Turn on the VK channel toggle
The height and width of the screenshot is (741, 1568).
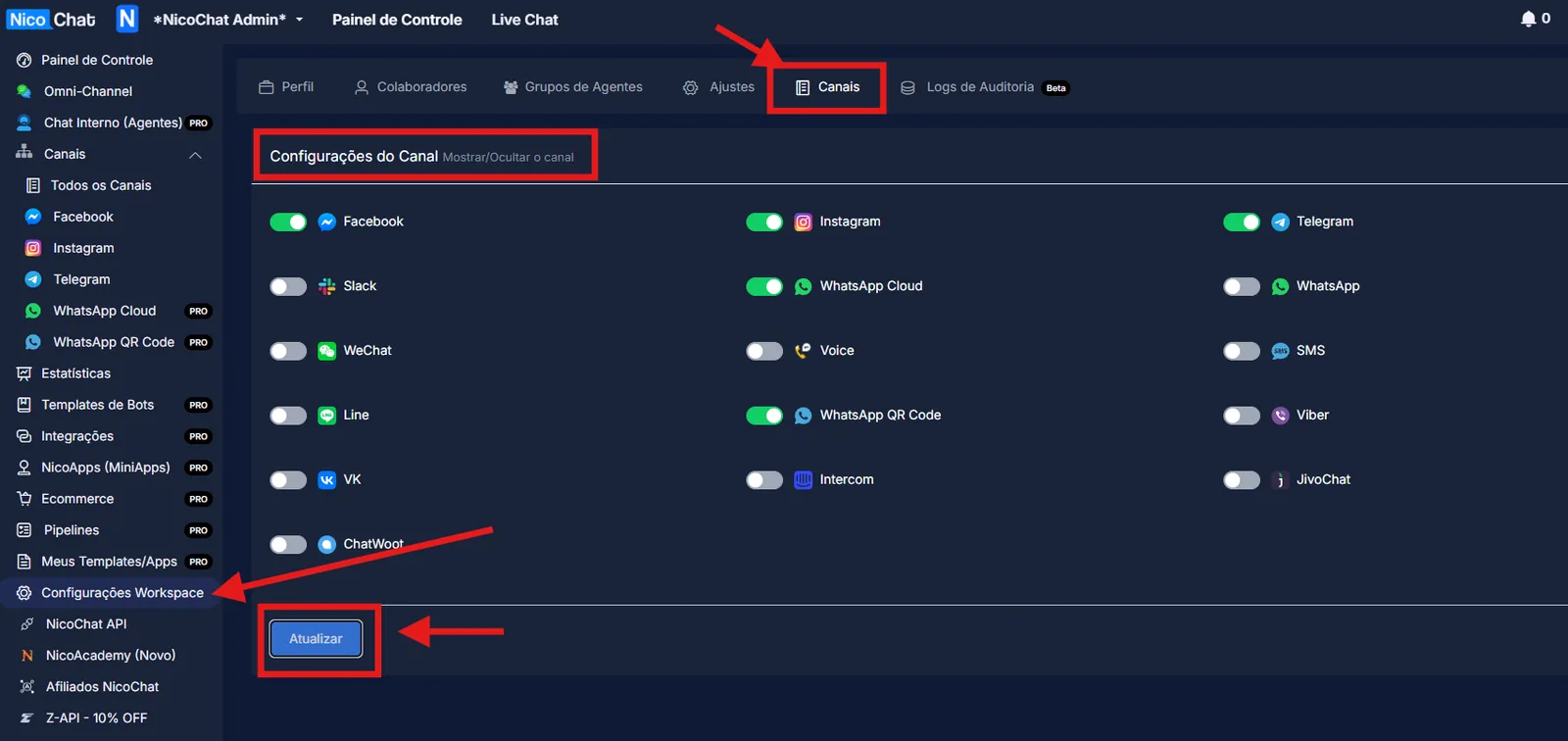288,480
